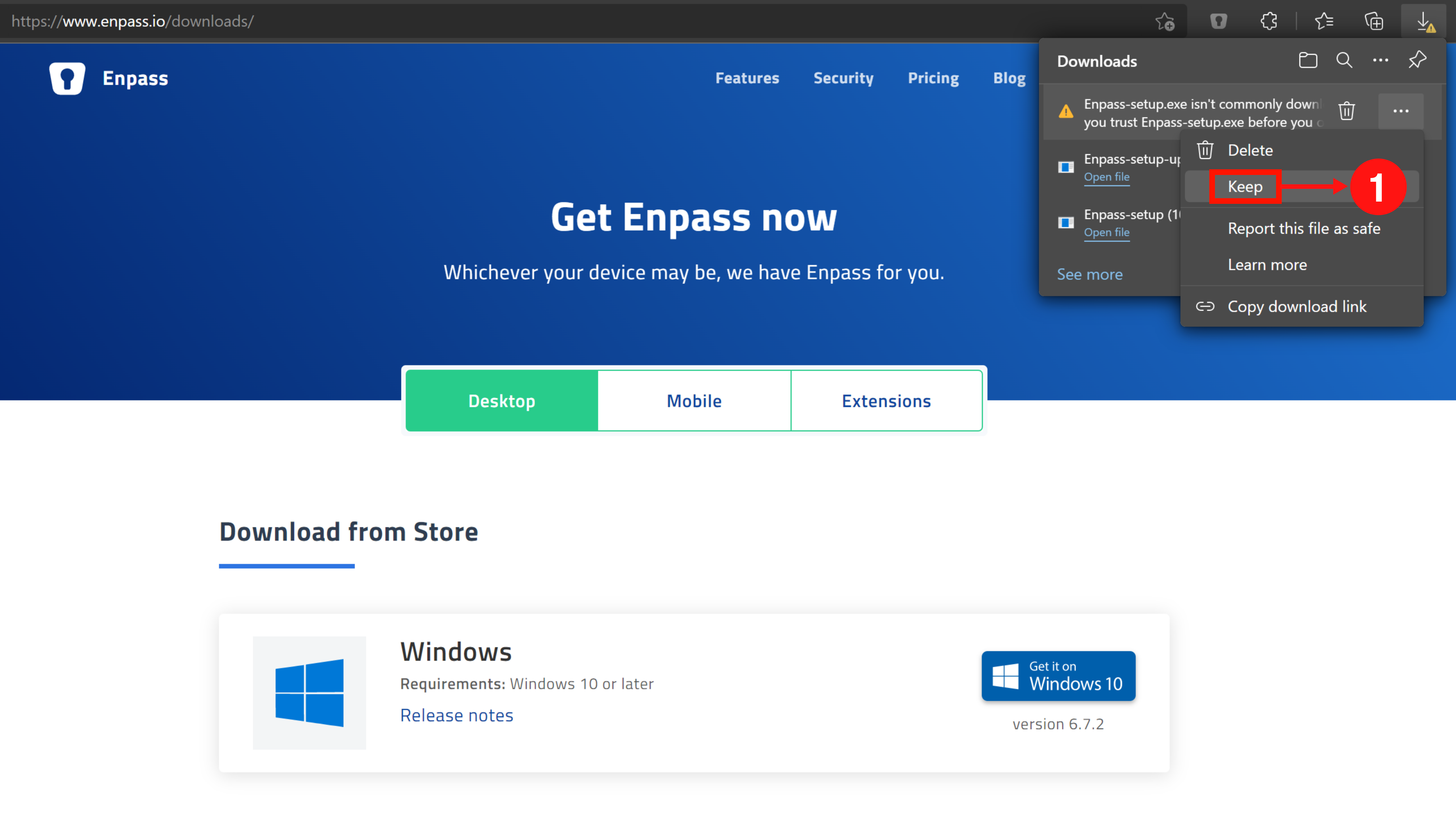Open the Enpass extension in the toolbar

[x=1219, y=22]
